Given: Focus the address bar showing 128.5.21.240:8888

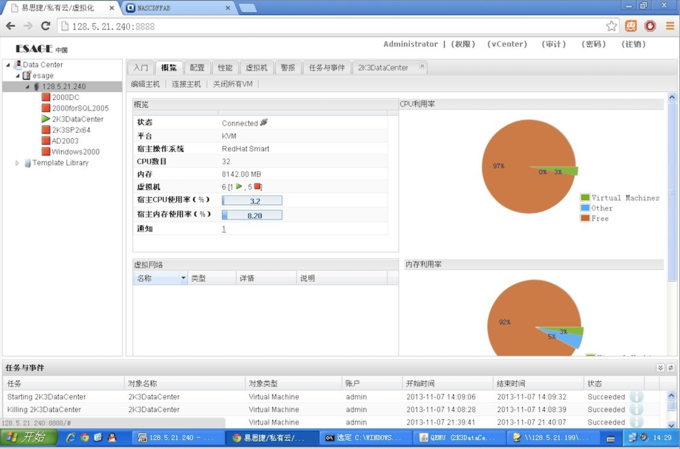Looking at the screenshot, I should [334, 26].
